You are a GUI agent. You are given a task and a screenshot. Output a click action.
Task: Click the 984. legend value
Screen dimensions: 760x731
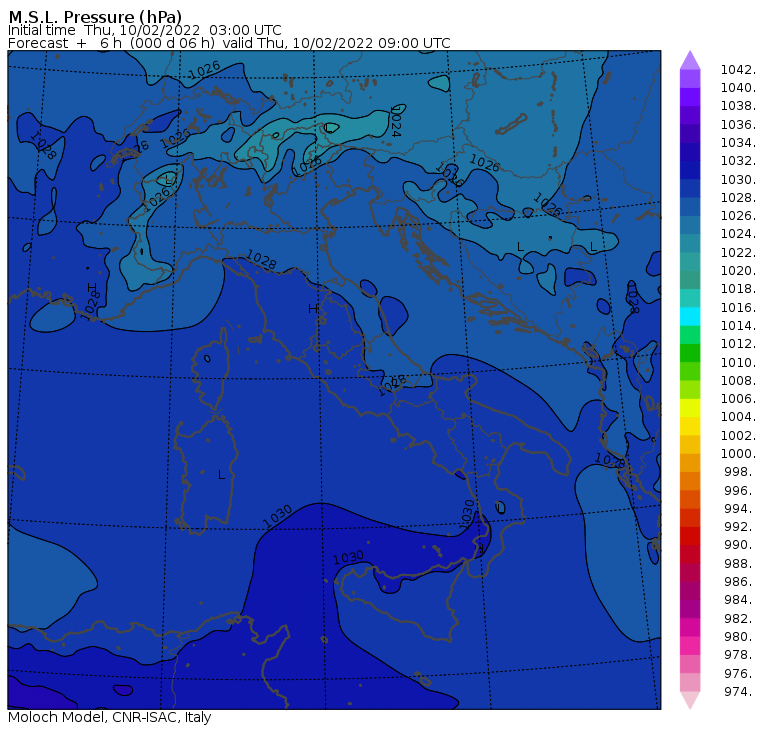pos(740,600)
